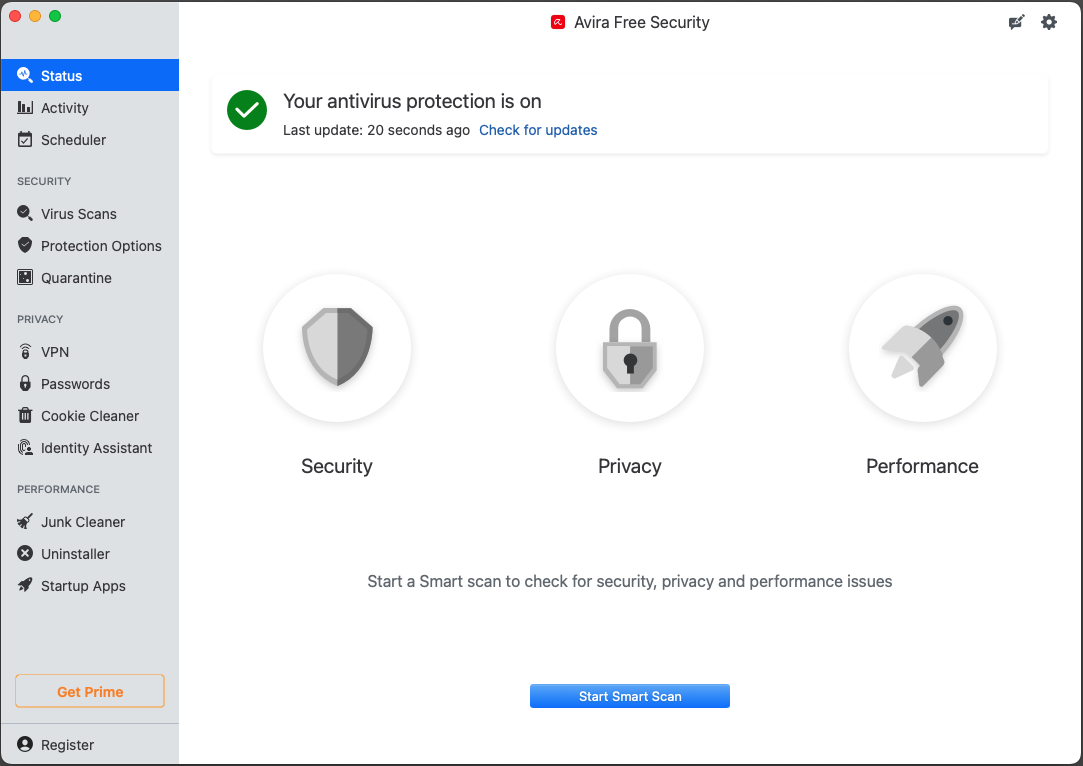The image size is (1083, 766).
Task: Click the Security shield icon
Action: point(337,347)
